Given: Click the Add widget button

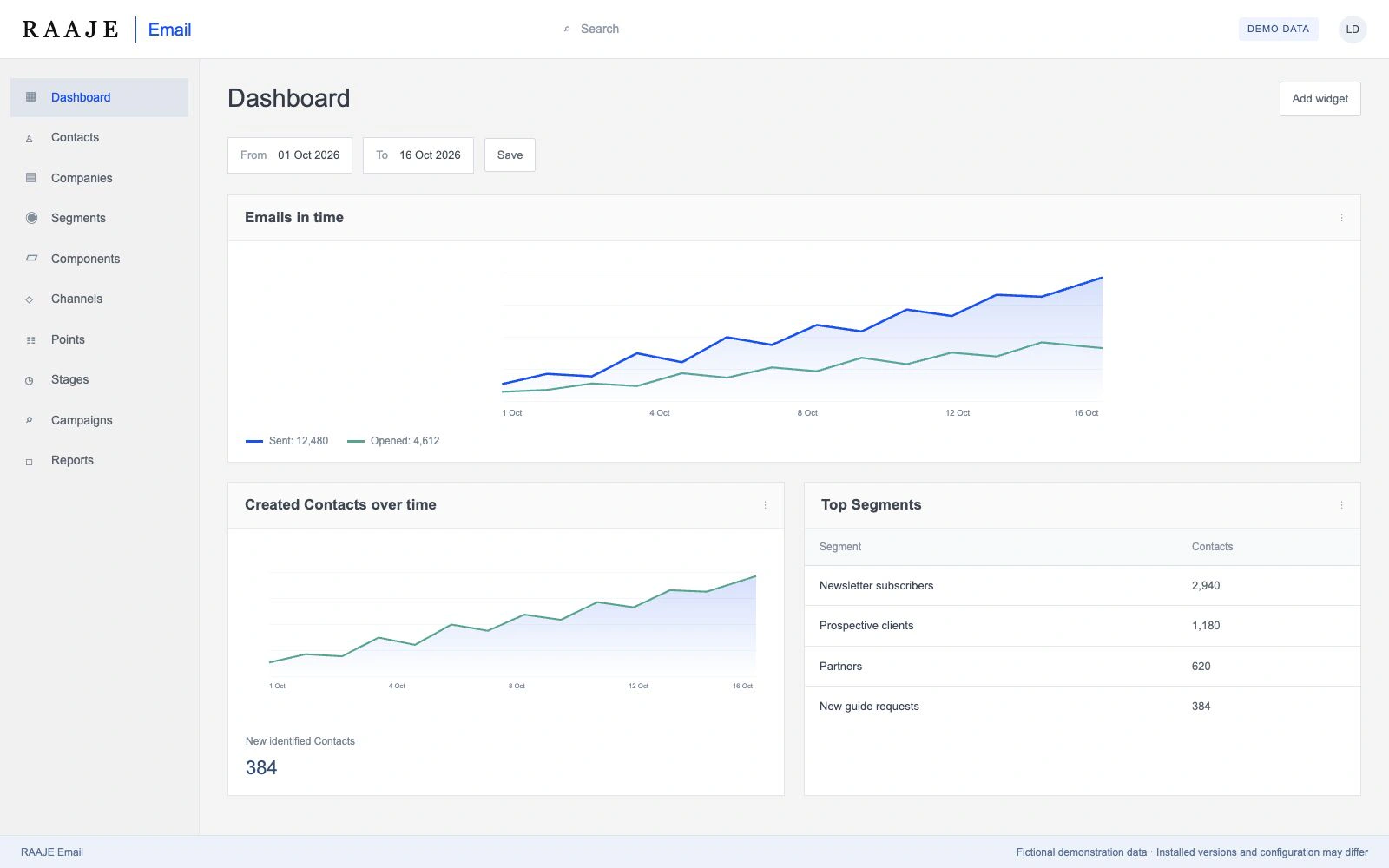Looking at the screenshot, I should click(1320, 99).
